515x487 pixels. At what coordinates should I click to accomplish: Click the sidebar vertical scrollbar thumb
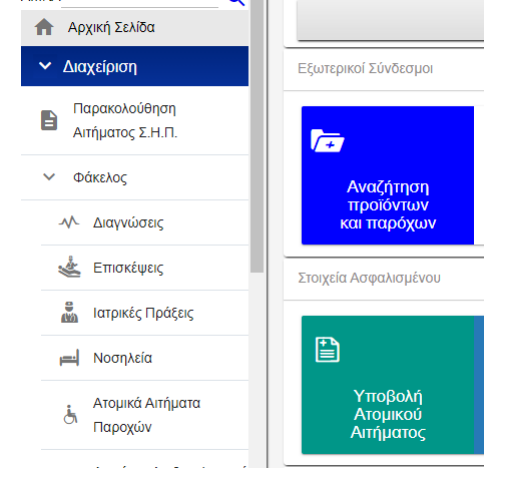pyautogui.click(x=257, y=136)
